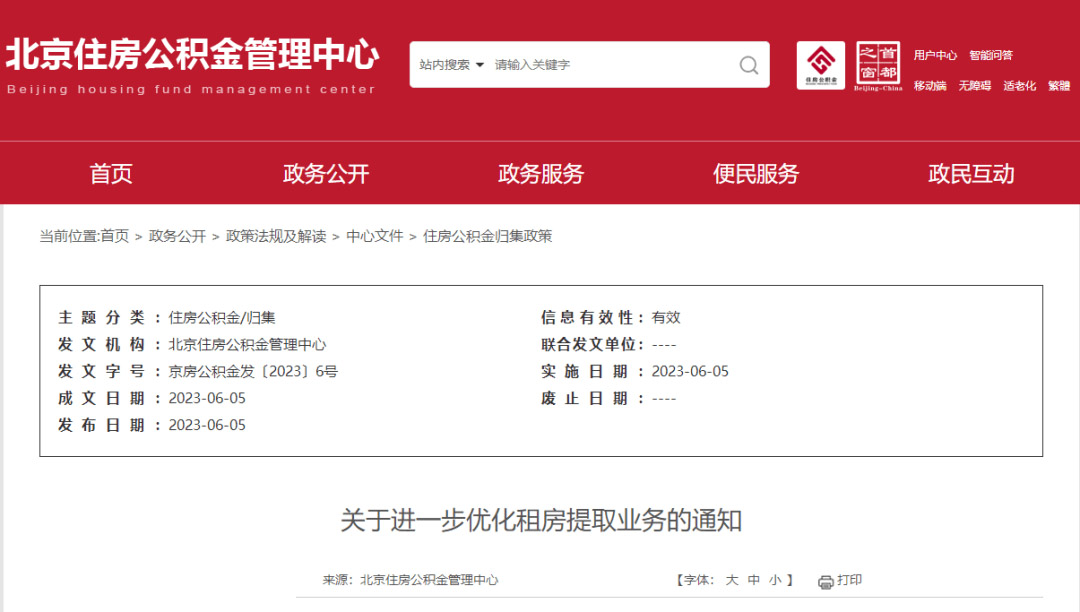Open the 政民互动 navigation tab
Screen dimensions: 1080x612
[x=970, y=173]
